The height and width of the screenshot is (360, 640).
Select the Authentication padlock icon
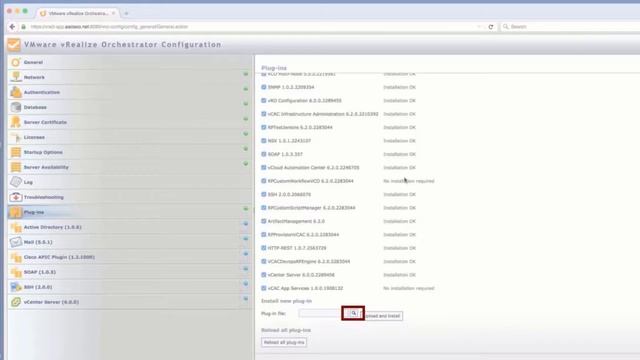16,92
